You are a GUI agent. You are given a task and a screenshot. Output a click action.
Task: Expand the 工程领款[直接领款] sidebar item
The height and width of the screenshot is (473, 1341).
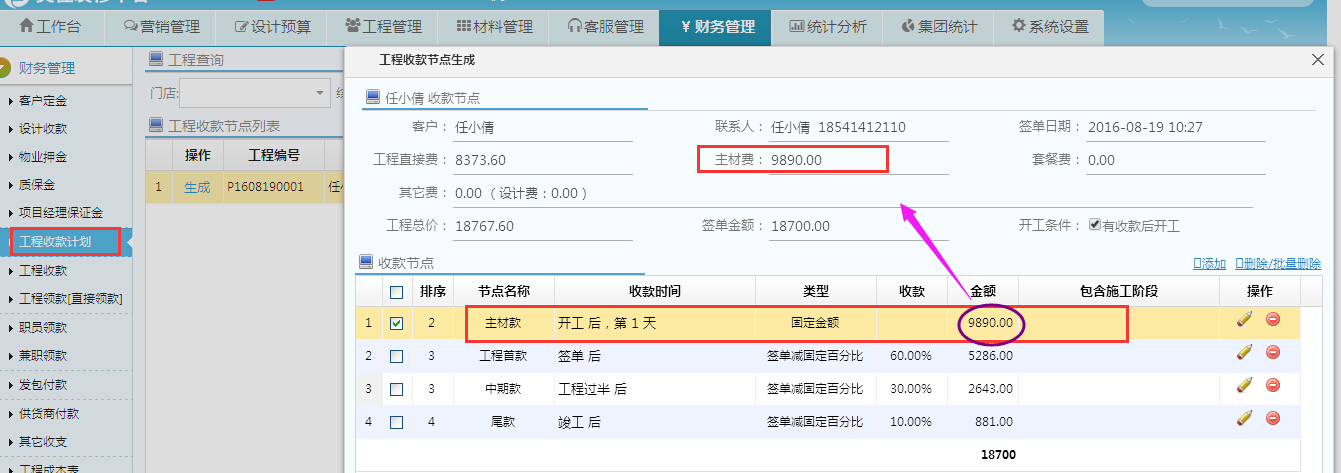click(x=70, y=299)
